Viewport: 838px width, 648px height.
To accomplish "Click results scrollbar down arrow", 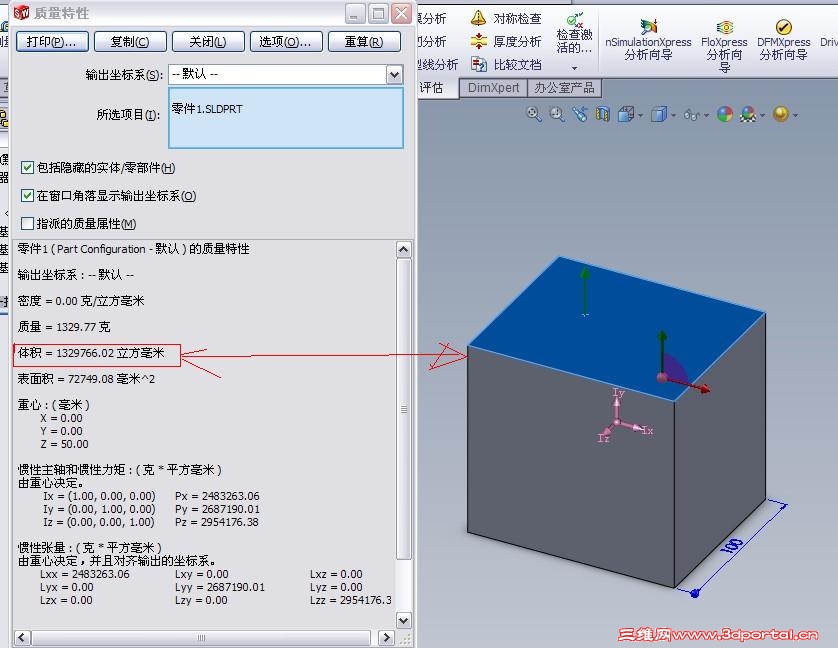I will click(404, 621).
